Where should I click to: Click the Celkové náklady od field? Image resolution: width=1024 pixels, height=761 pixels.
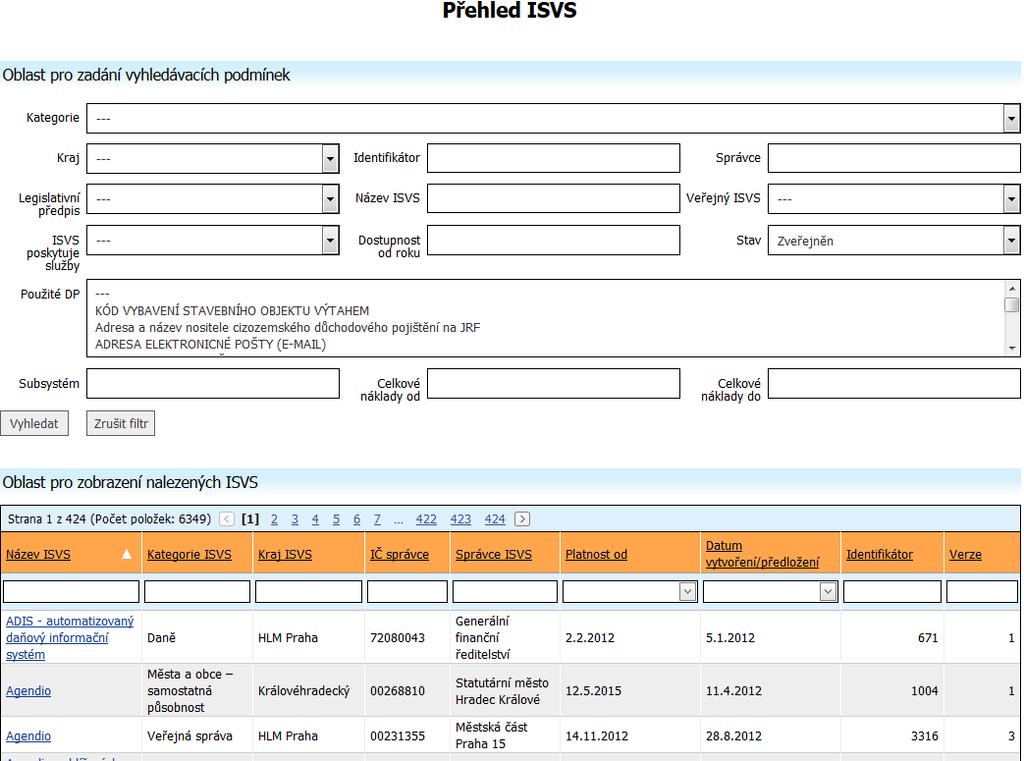[x=554, y=383]
